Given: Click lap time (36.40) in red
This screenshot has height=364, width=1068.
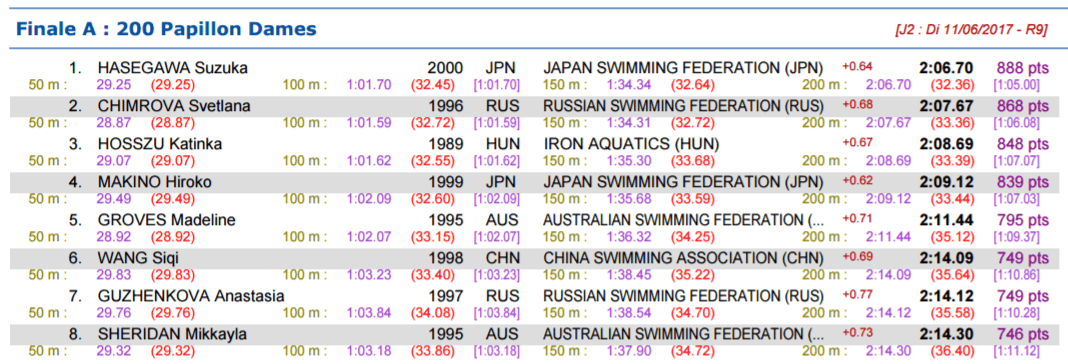Looking at the screenshot, I should [x=953, y=351].
